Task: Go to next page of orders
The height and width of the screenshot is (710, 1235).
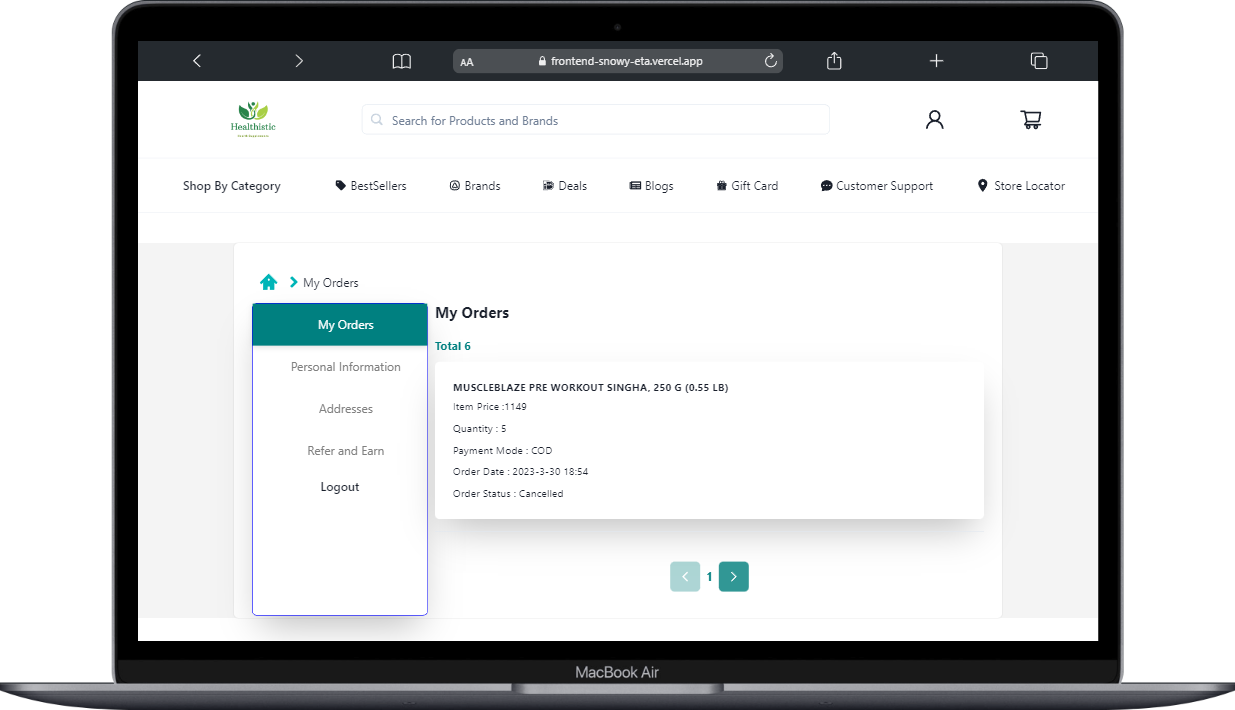Action: [733, 577]
